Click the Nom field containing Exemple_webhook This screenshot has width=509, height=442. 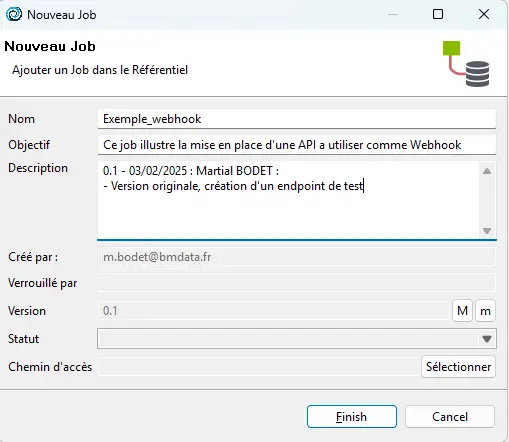tap(297, 119)
